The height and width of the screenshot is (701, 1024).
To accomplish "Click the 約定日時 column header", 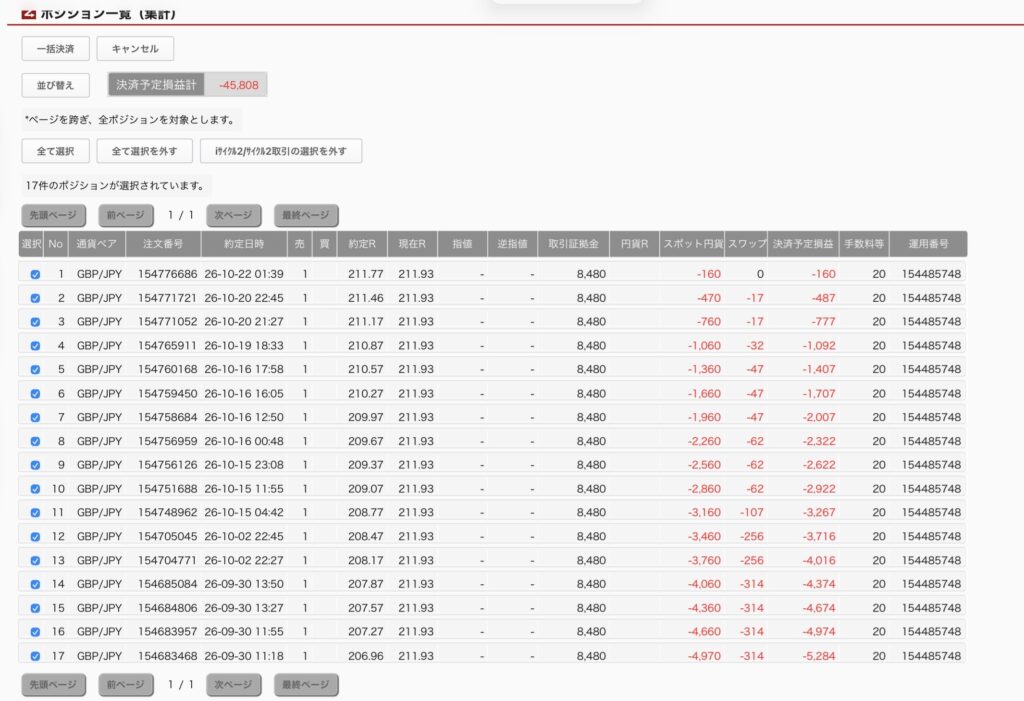I will [244, 244].
